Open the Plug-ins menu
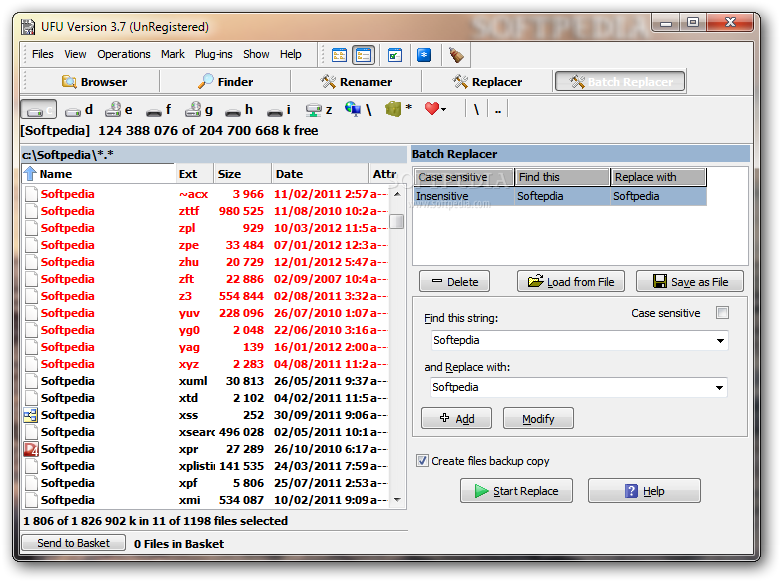The height and width of the screenshot is (582, 781). tap(214, 54)
